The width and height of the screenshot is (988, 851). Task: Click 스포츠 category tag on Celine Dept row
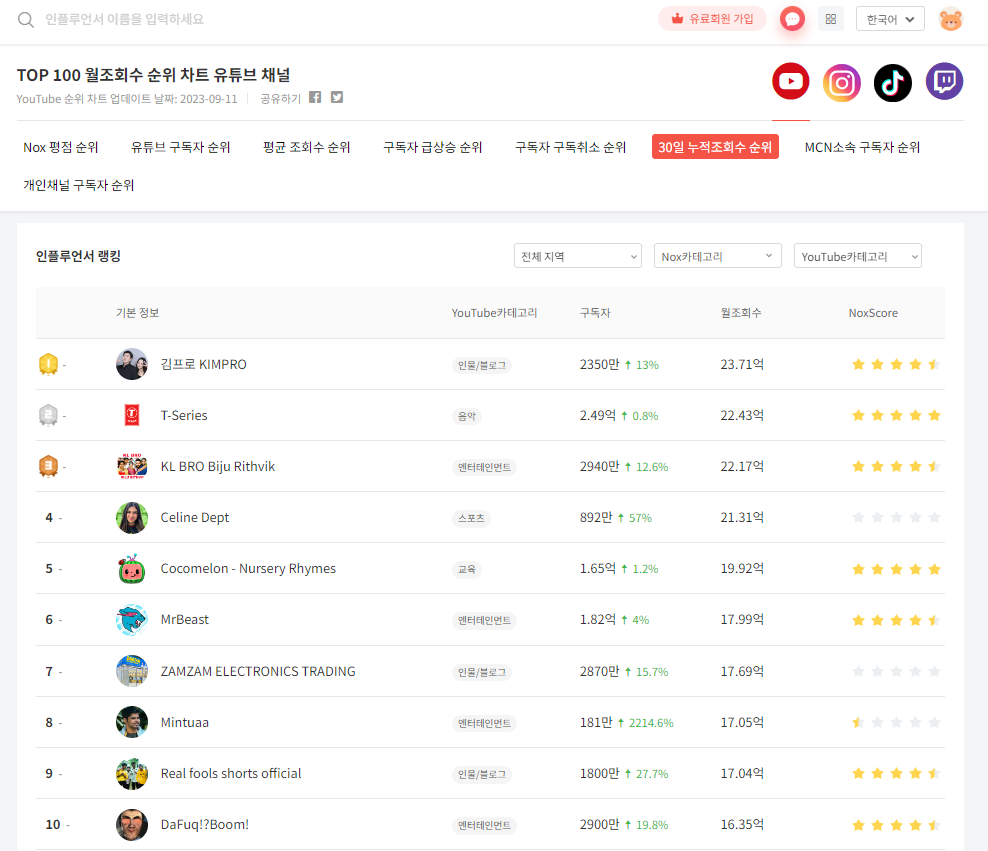click(471, 518)
